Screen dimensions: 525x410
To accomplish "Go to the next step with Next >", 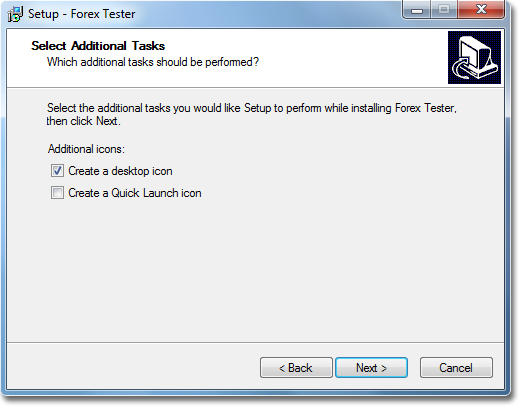I will 371,368.
